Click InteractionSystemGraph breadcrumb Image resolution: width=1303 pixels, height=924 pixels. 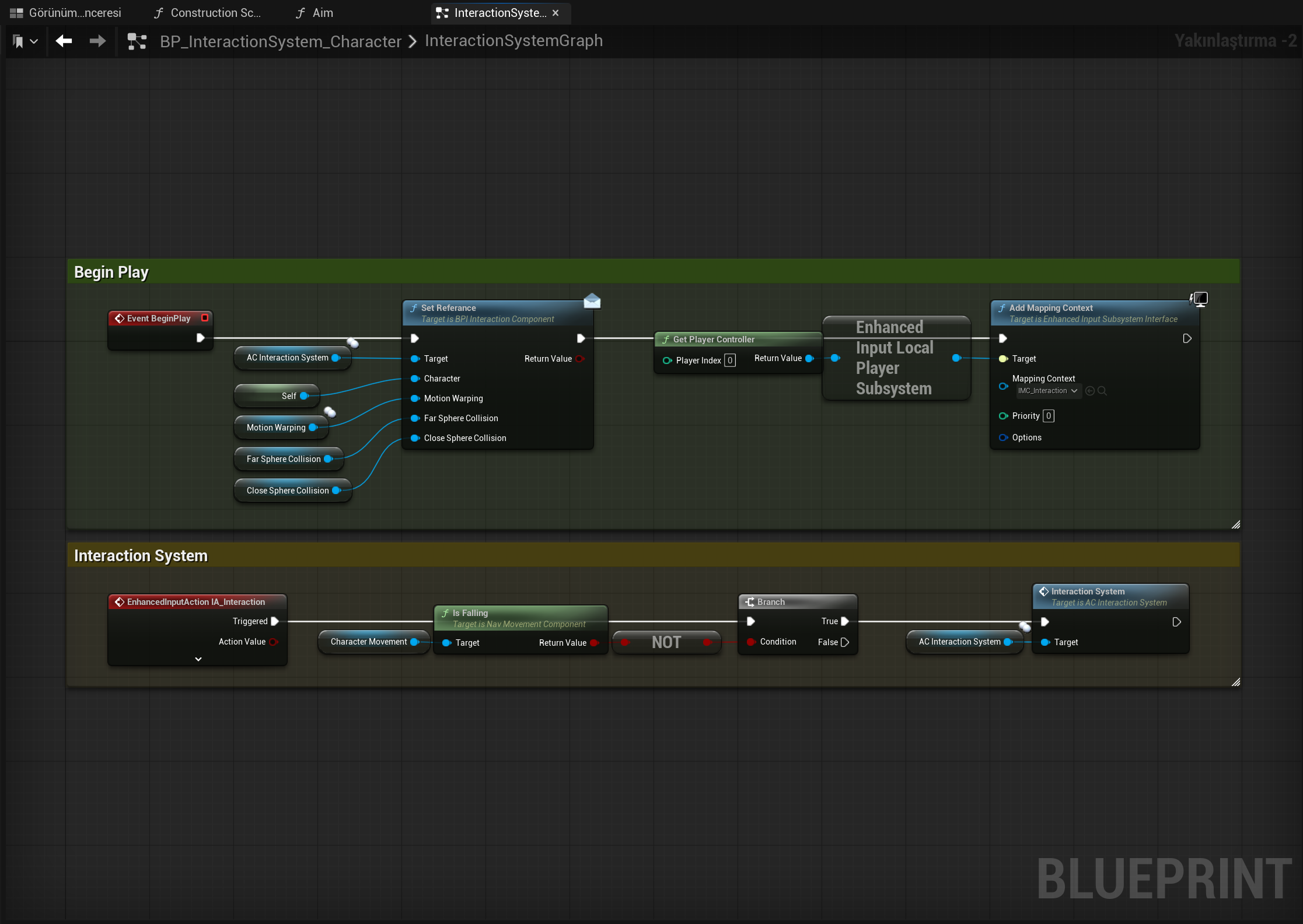click(513, 40)
